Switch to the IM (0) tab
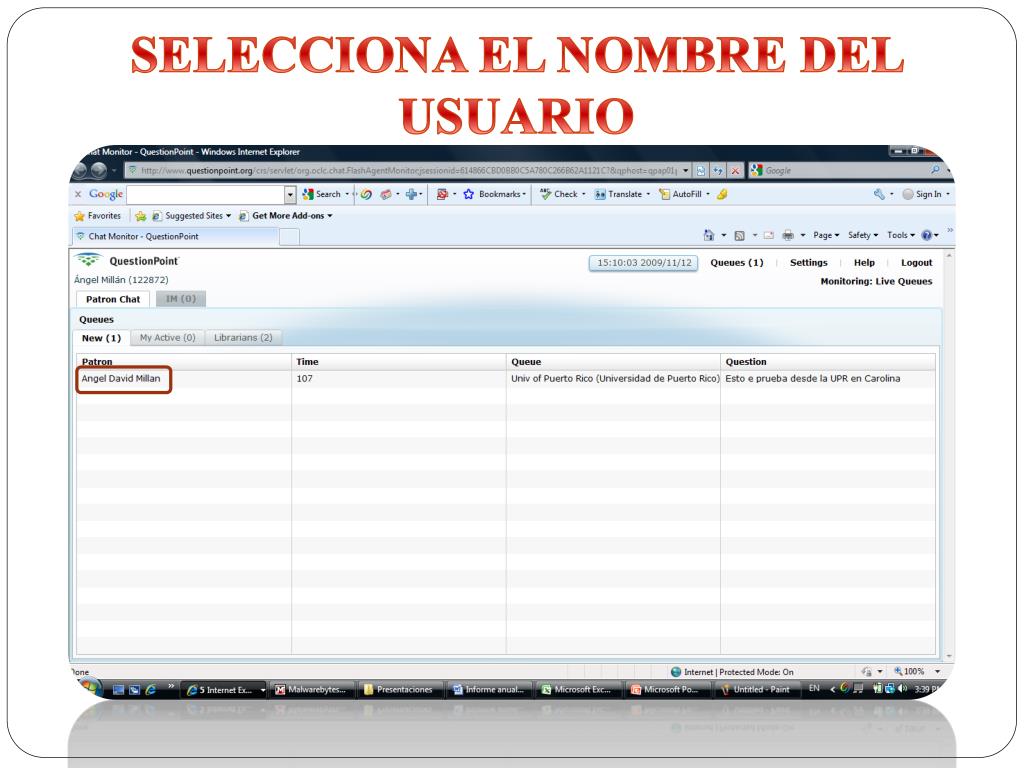 click(181, 299)
